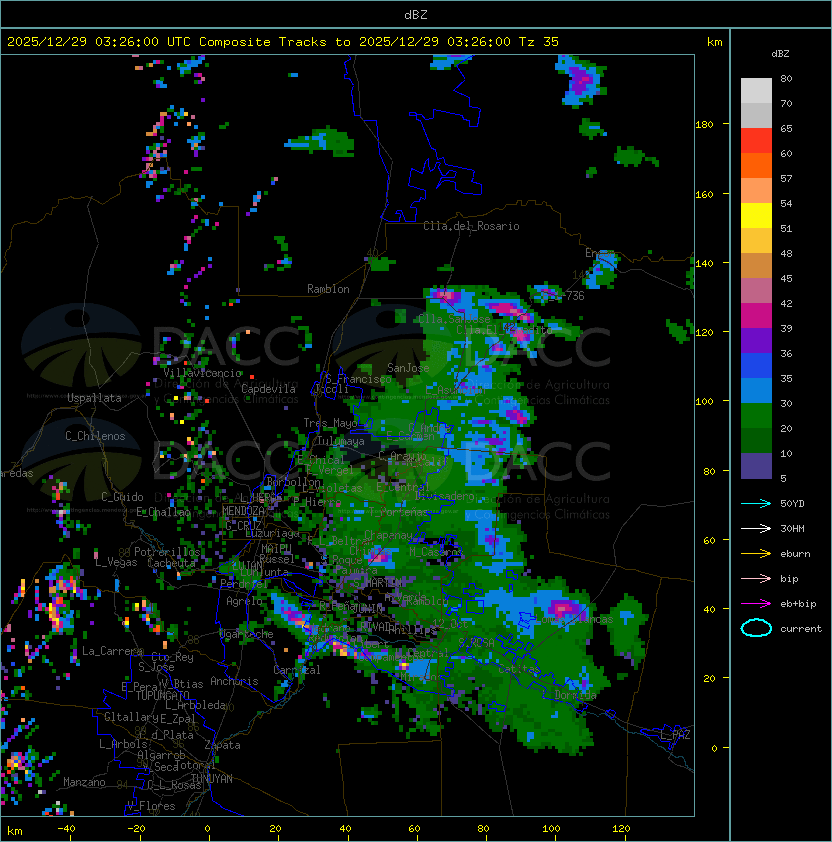This screenshot has height=842, width=832.
Task: Select the pink 42–45 dBZ swatch
Action: coord(756,291)
